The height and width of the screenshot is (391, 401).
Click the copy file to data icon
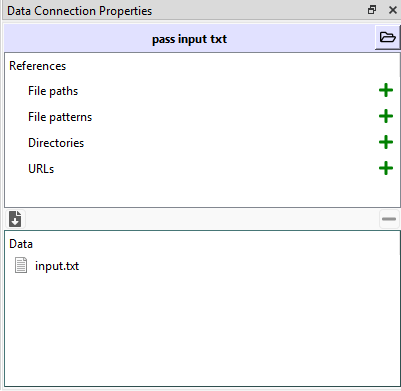click(15, 219)
